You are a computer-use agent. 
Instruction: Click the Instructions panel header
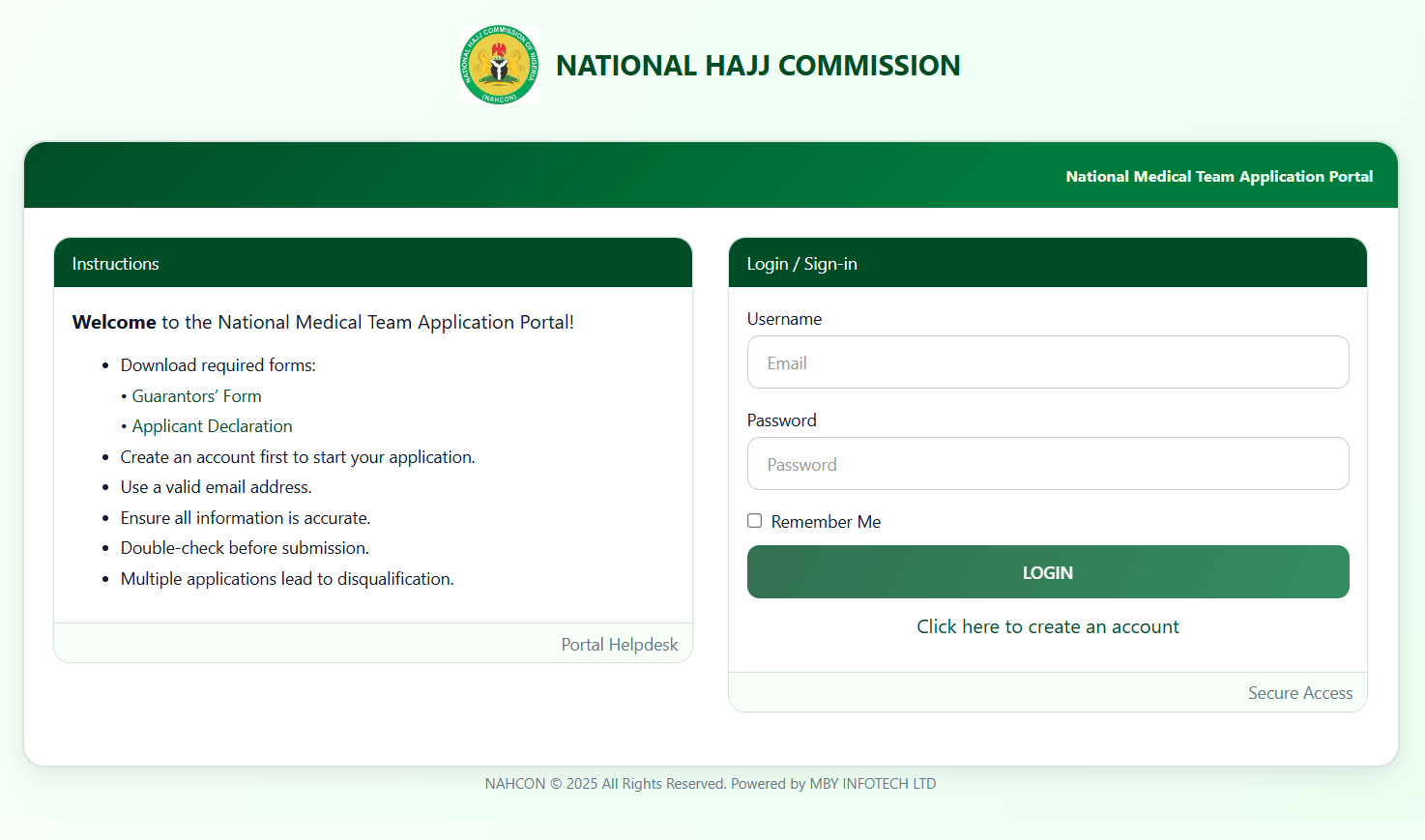coord(373,263)
